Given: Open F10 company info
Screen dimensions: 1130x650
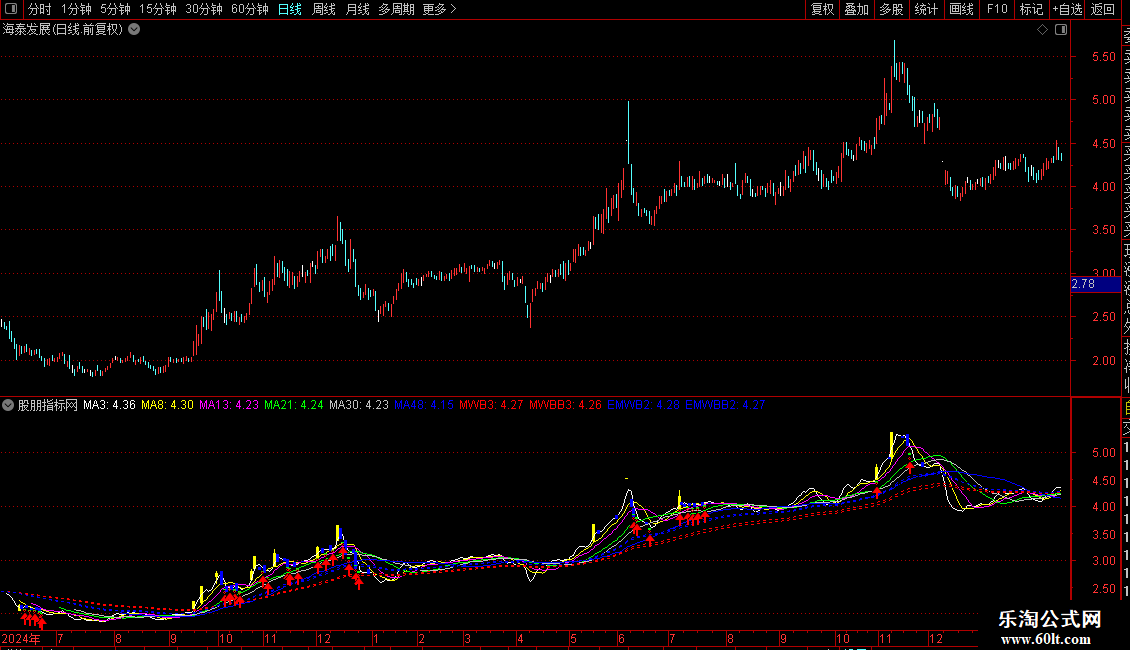Looking at the screenshot, I should 997,9.
